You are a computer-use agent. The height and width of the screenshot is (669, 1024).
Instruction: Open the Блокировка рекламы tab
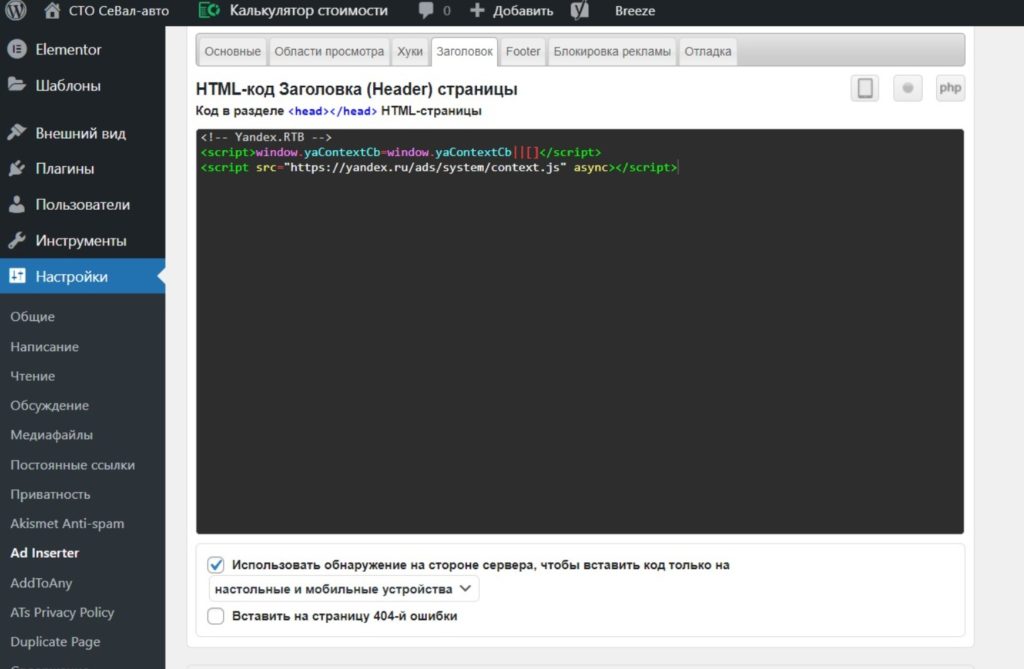tap(612, 52)
